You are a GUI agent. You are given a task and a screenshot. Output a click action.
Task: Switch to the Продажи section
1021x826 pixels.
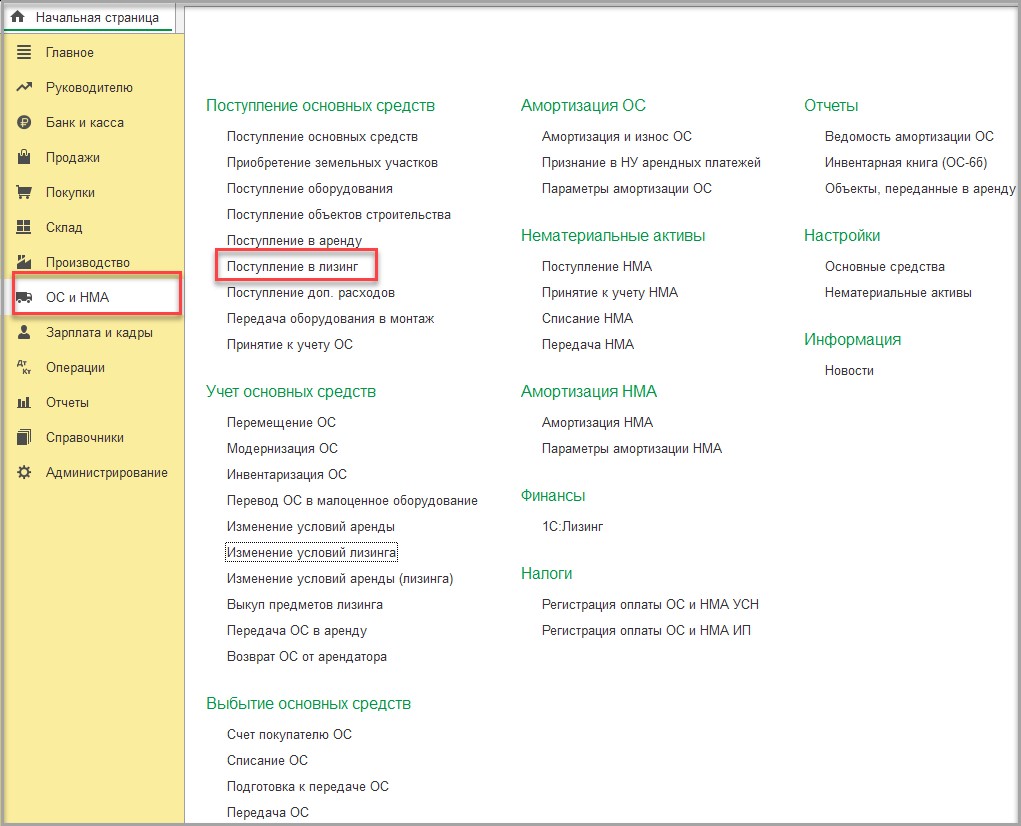click(73, 158)
